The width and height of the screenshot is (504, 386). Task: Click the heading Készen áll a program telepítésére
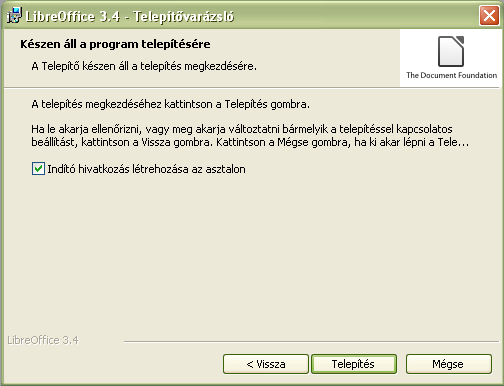pyautogui.click(x=115, y=44)
